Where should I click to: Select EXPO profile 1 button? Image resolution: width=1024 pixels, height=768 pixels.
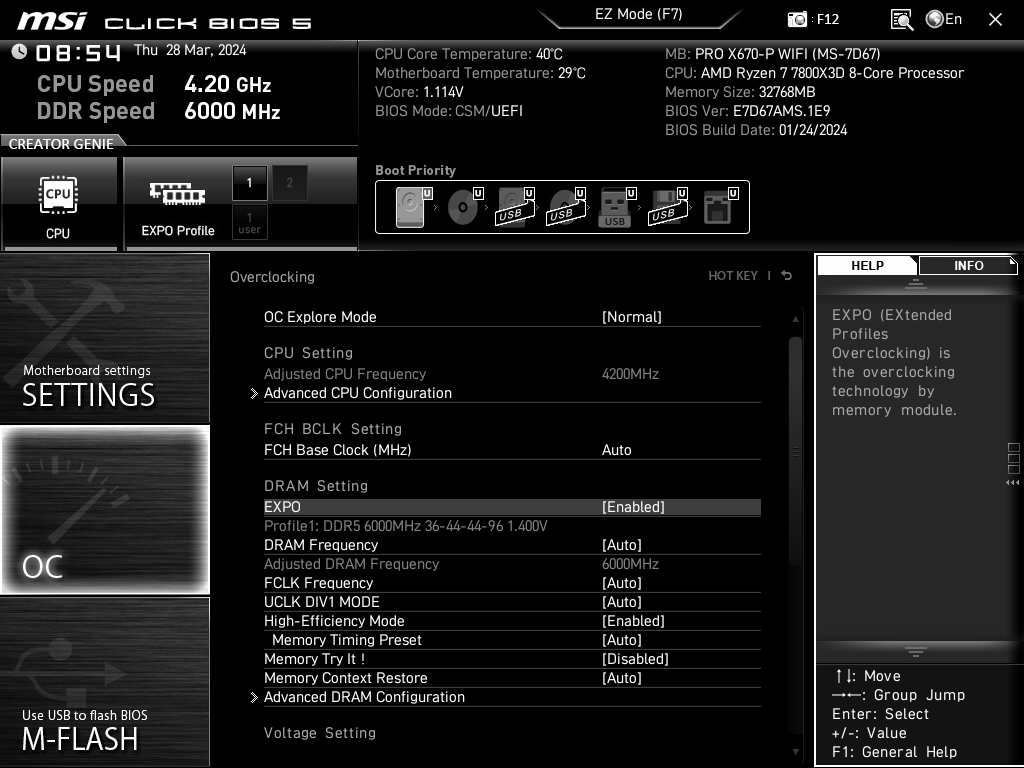[x=249, y=183]
